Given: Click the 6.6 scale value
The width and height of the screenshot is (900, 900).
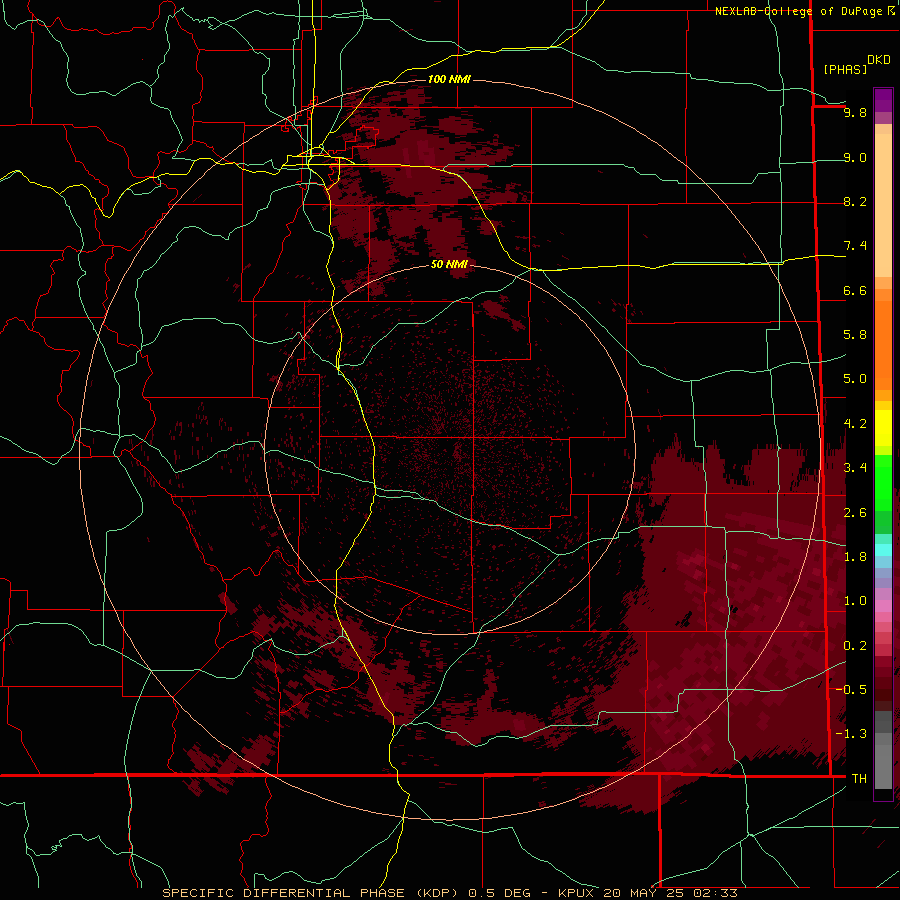Looking at the screenshot, I should point(855,290).
